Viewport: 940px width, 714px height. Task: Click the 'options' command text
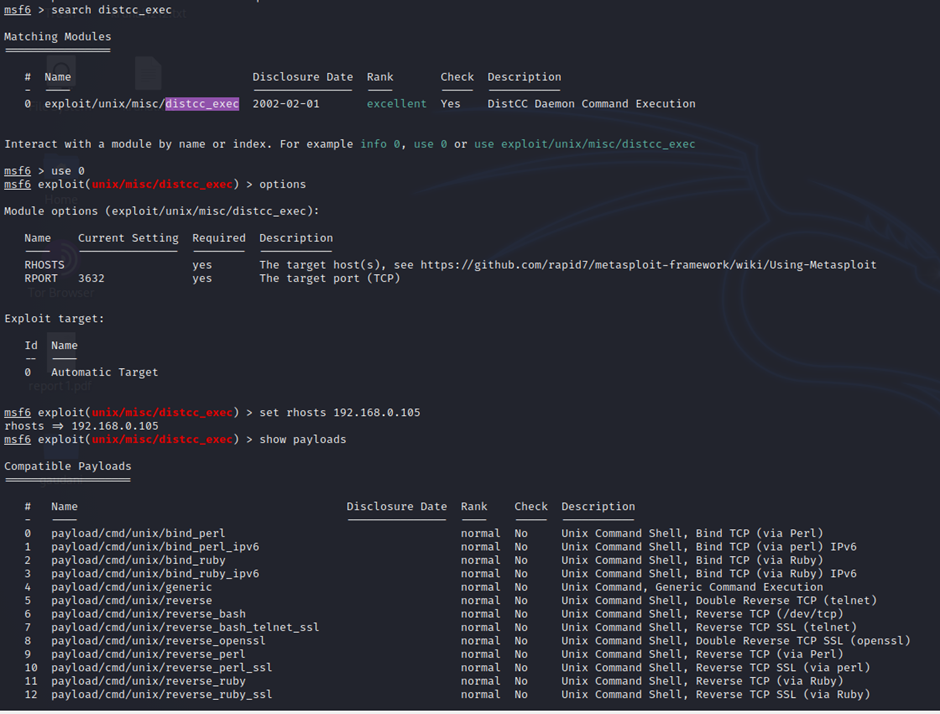pos(282,184)
